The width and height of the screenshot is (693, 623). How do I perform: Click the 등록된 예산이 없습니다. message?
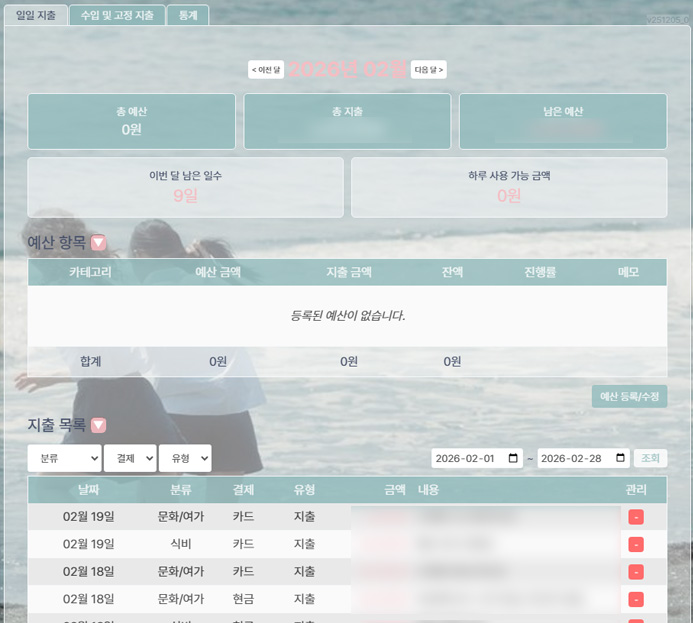pos(347,315)
